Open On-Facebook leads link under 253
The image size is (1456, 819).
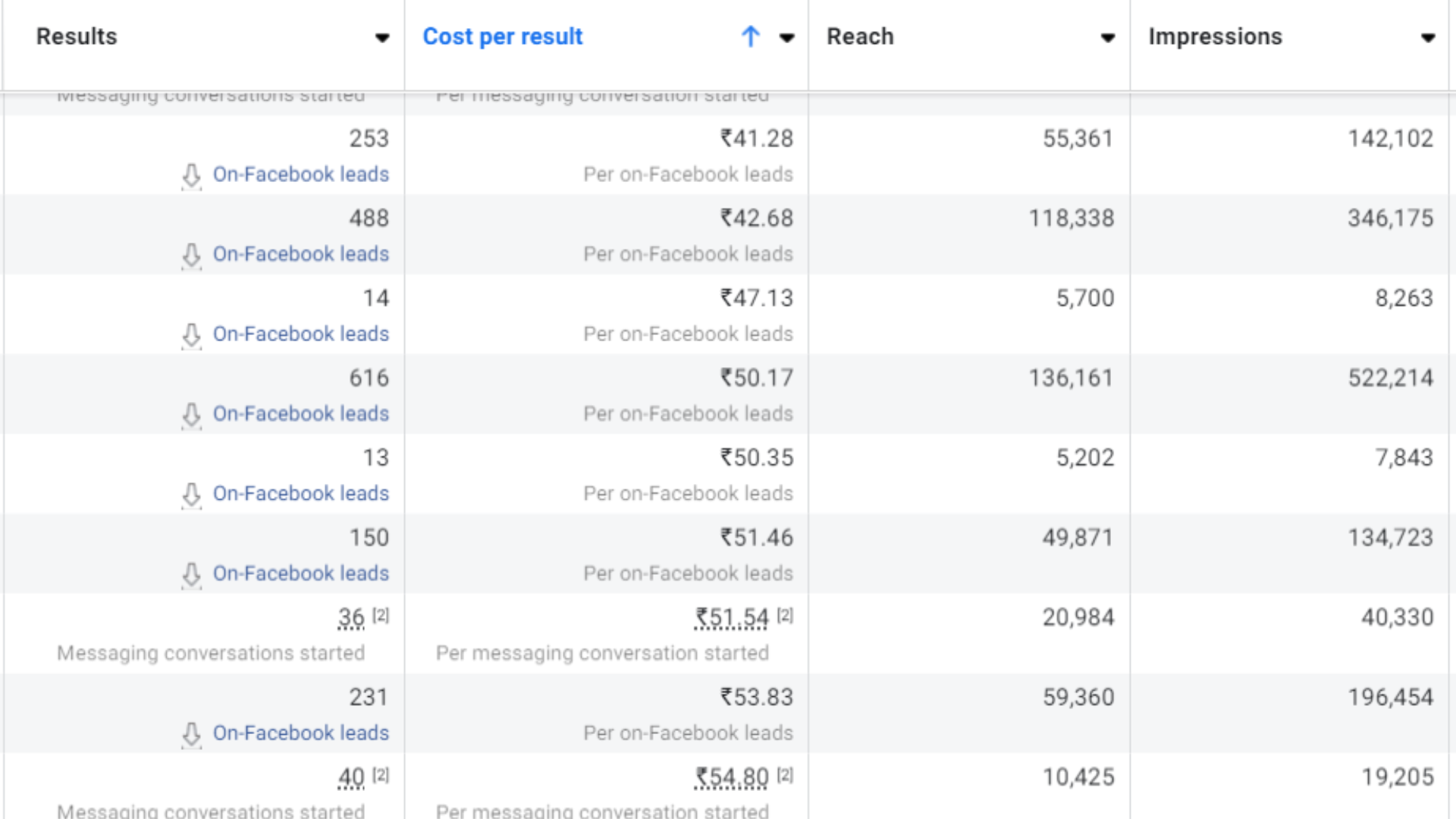(300, 174)
